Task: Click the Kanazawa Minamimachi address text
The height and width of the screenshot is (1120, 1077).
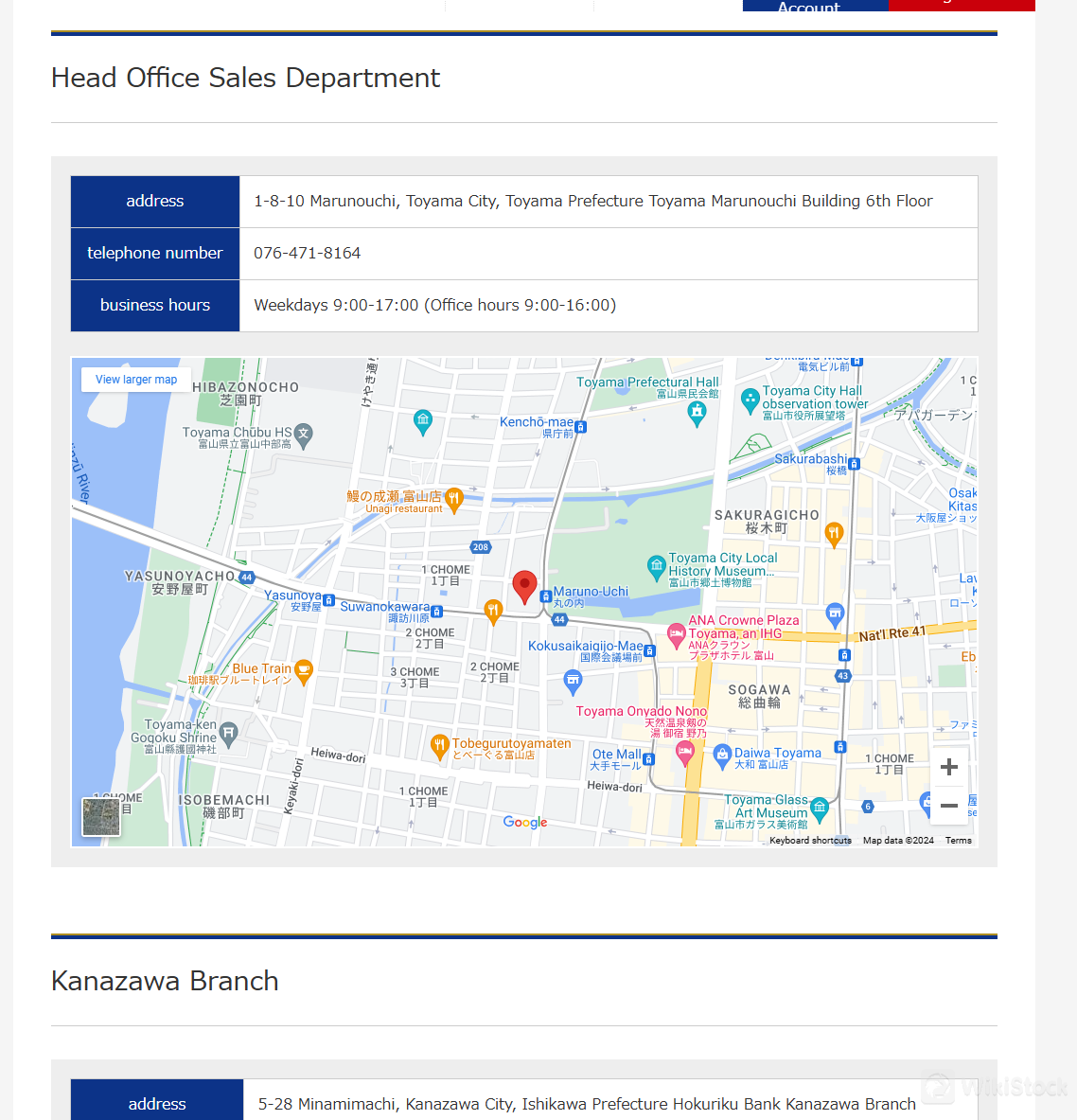Action: click(587, 1104)
